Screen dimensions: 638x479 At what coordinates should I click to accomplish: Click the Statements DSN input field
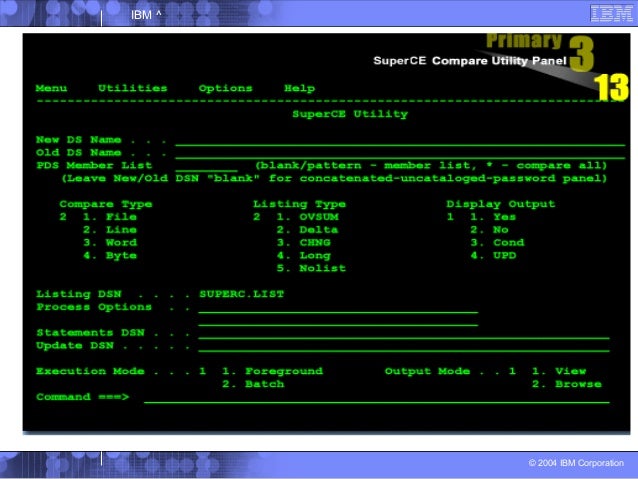(x=404, y=334)
